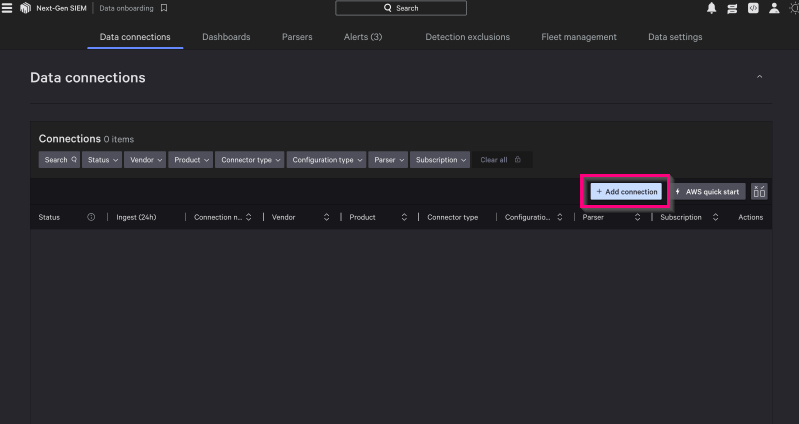Open the hamburger navigation menu
This screenshot has width=799, height=424.
[6, 8]
